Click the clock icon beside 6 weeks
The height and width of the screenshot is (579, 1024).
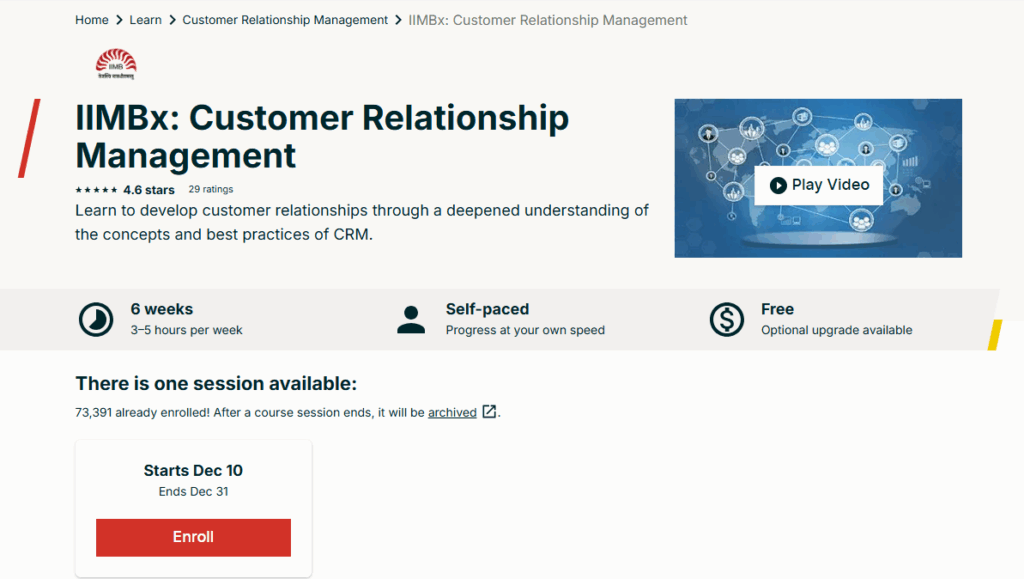click(96, 319)
